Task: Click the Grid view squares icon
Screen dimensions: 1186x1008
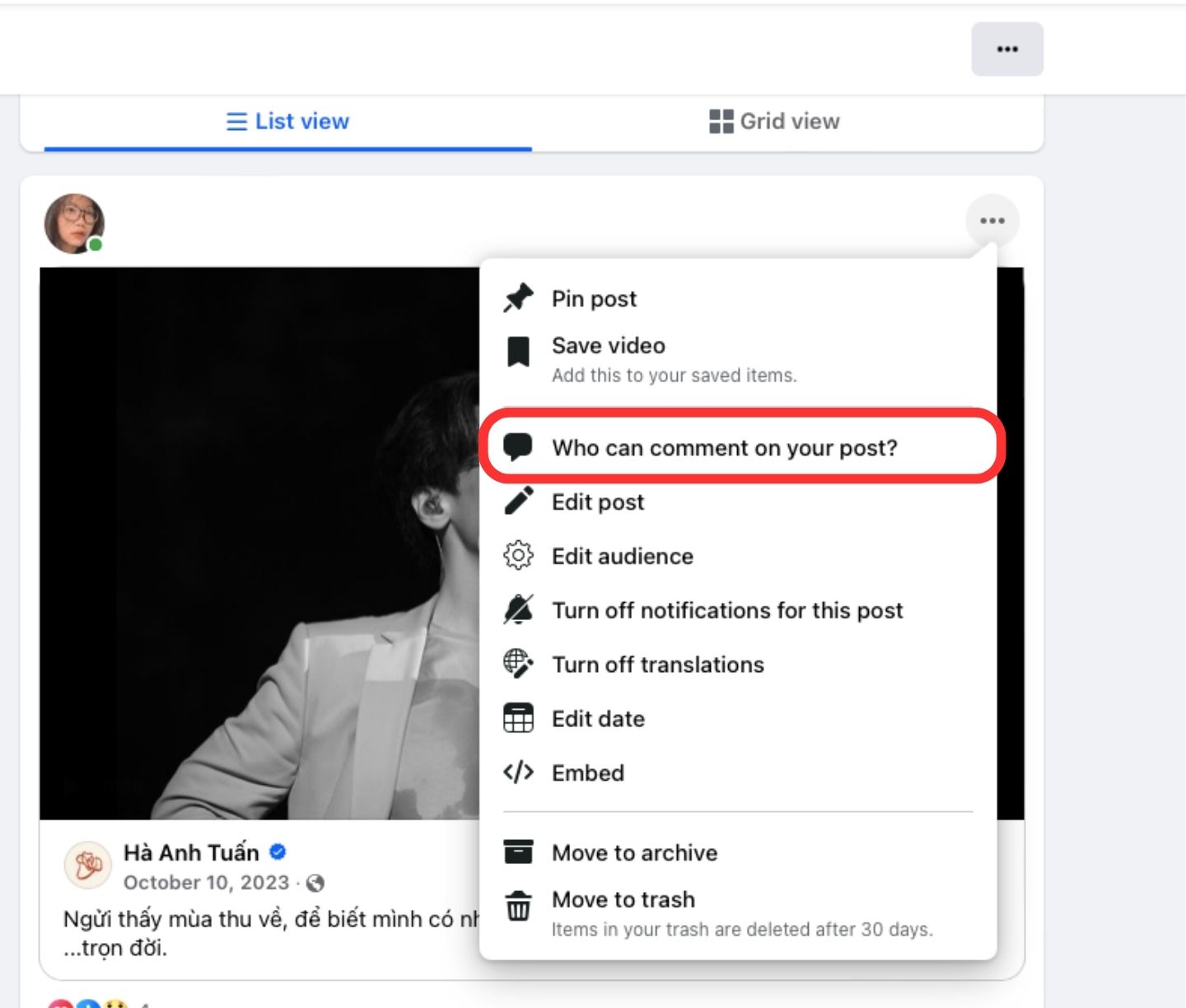Action: pyautogui.click(x=721, y=121)
